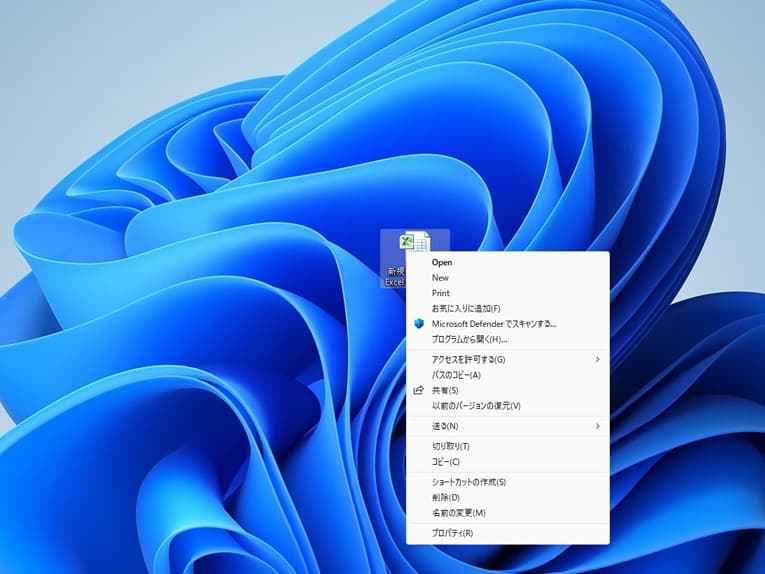Click the share arrow icon beside 共有(S)

tap(419, 390)
